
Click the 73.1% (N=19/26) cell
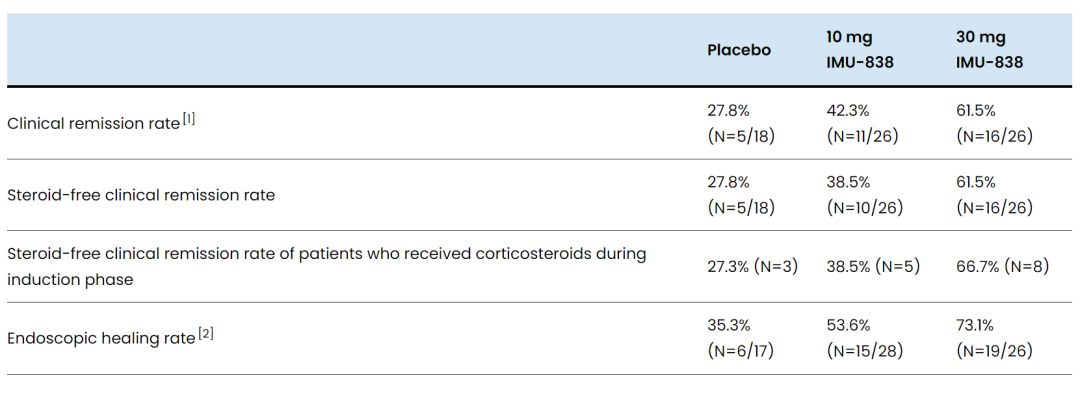[995, 339]
